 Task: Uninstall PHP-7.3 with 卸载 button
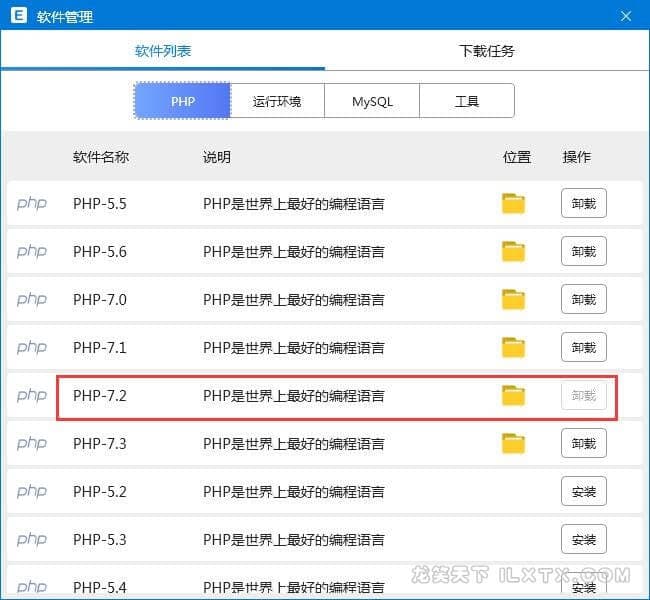click(x=584, y=443)
